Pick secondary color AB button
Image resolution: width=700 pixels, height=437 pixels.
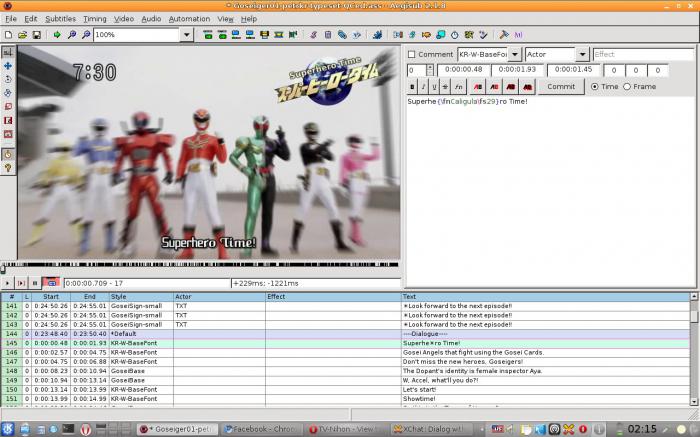494,87
